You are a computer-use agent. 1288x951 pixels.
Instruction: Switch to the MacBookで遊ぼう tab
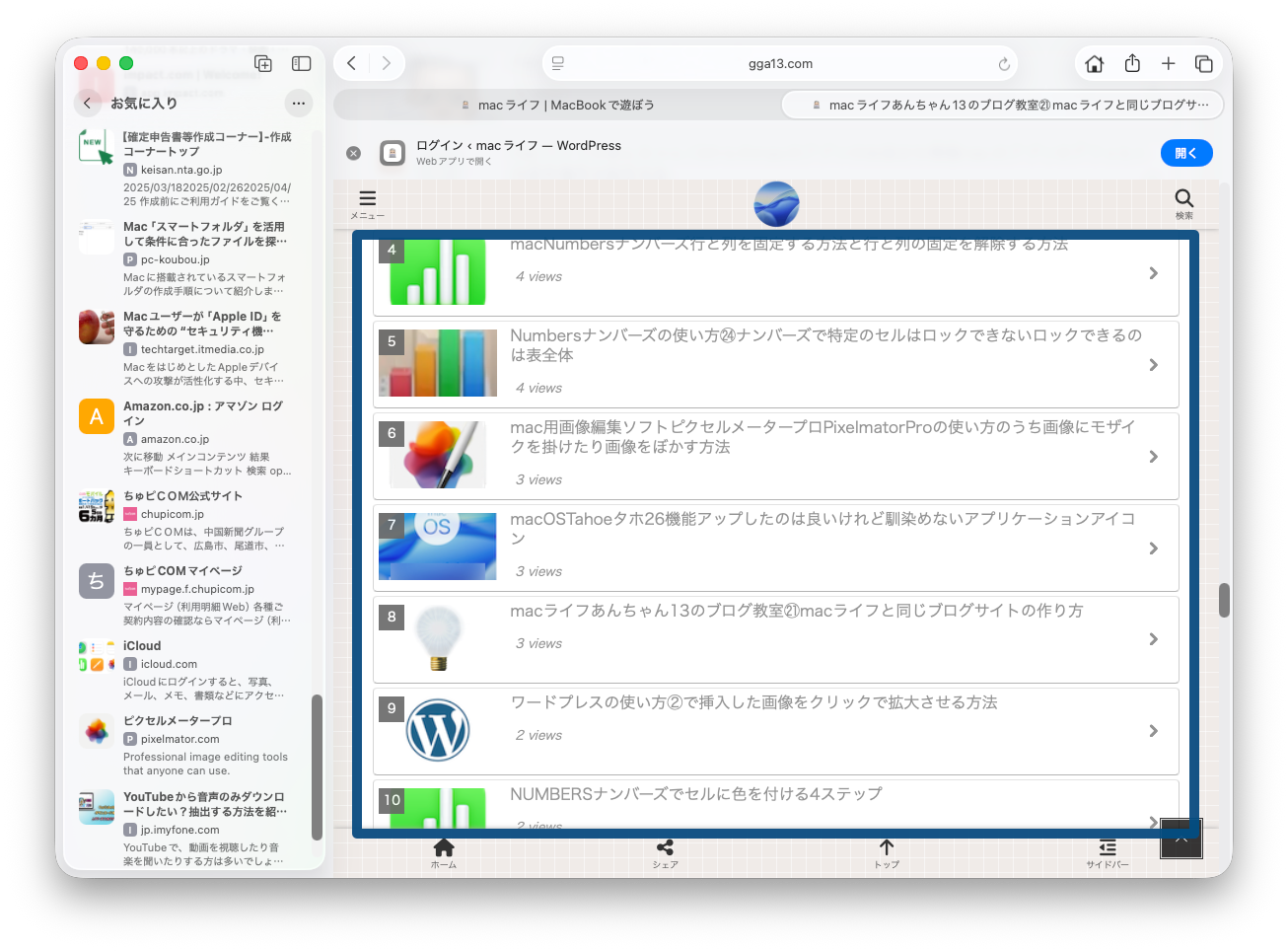pos(557,105)
